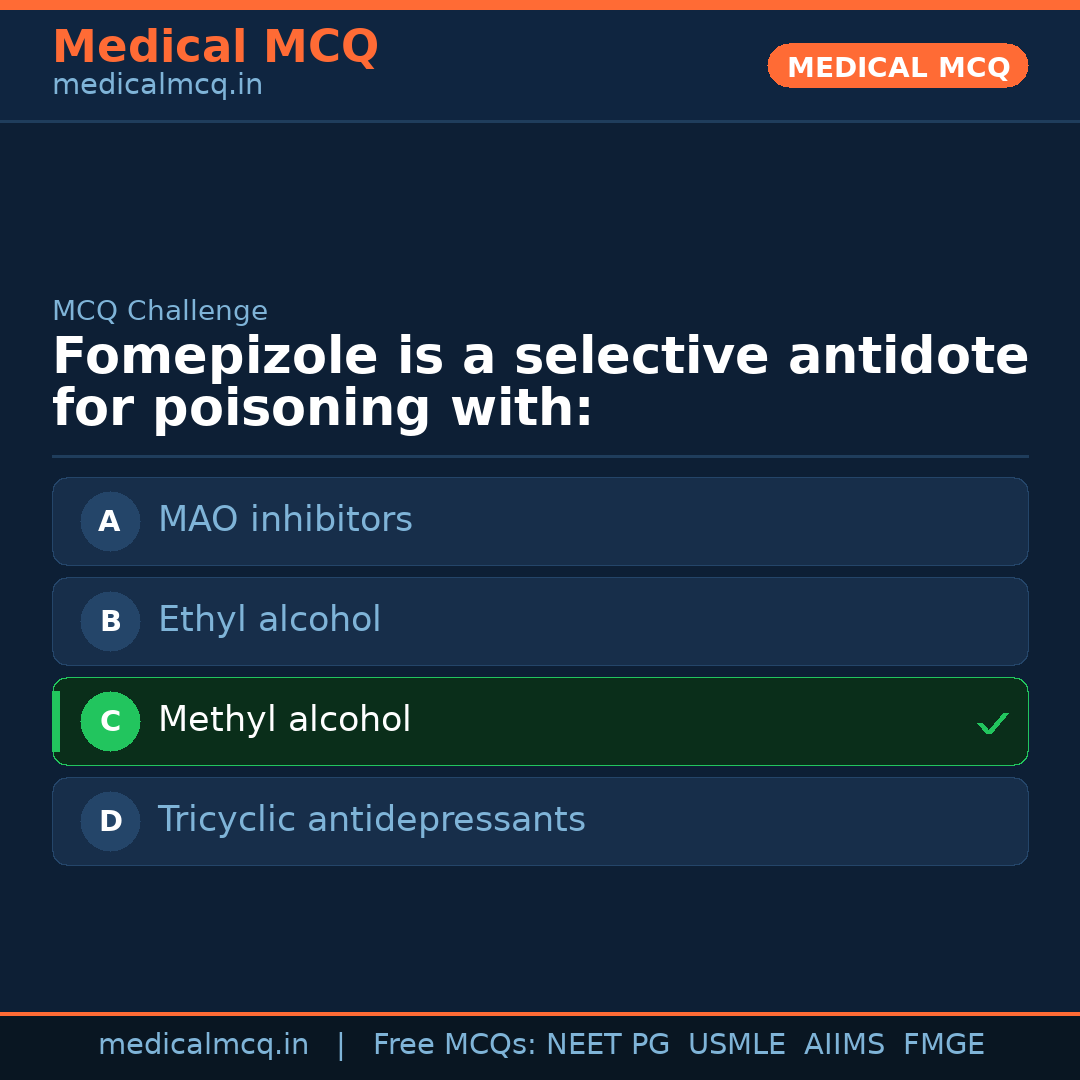1080x1080 pixels.
Task: Open the medicalmcq.in link in the footer
Action: [x=203, y=1045]
